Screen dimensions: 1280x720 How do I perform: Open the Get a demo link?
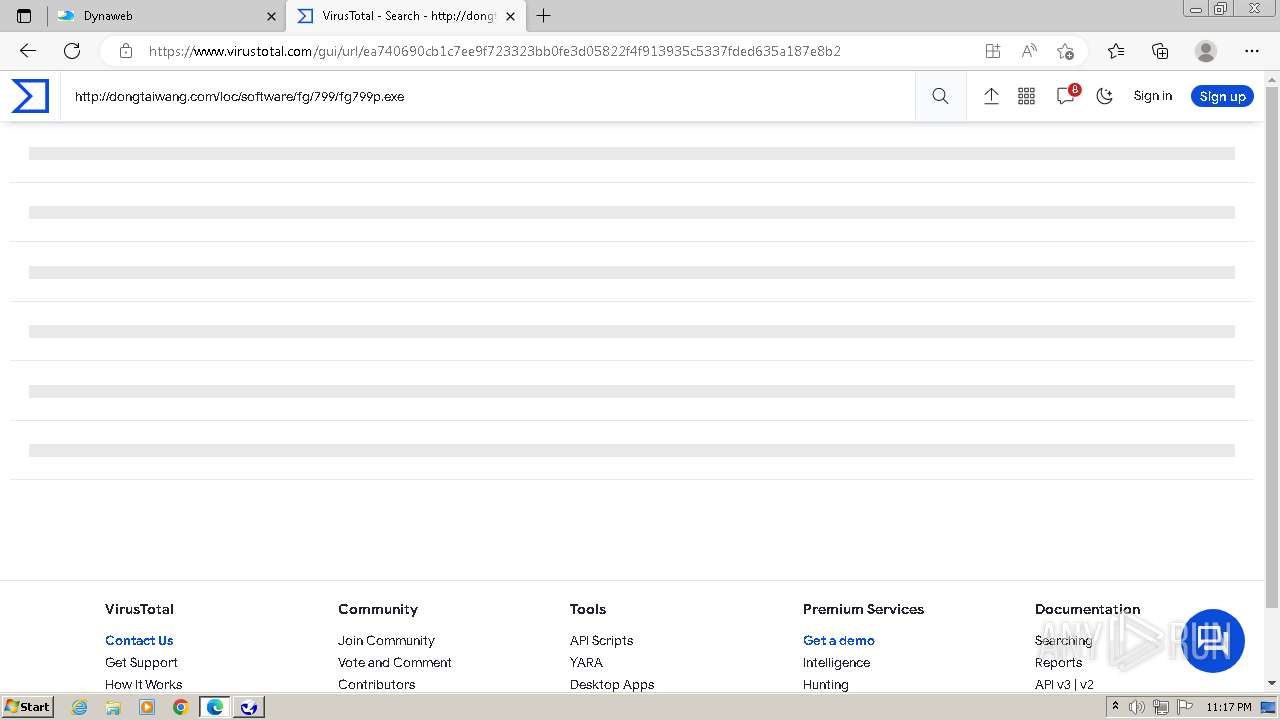point(839,640)
